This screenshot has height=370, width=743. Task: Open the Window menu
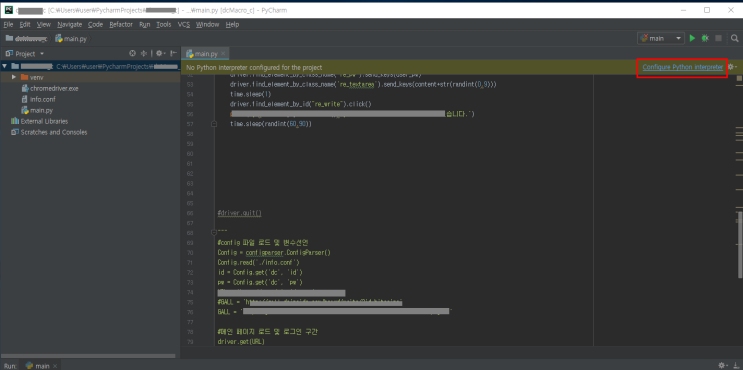208,24
